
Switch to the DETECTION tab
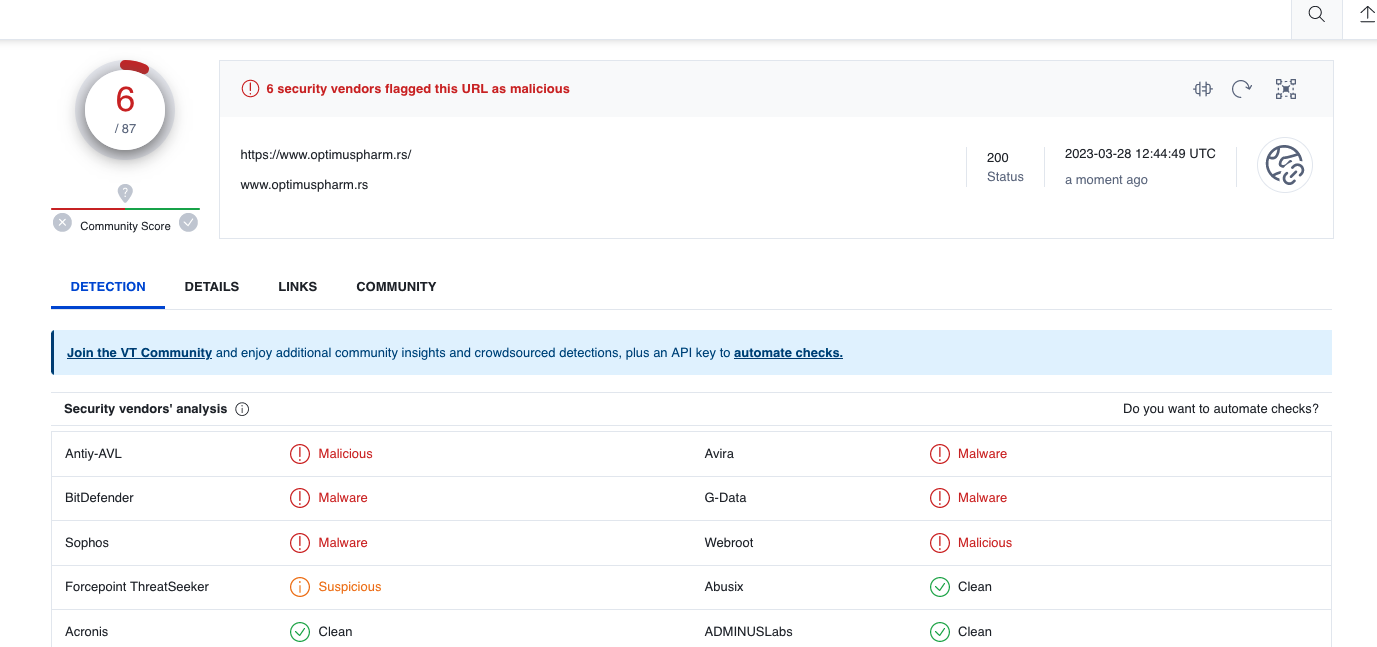[x=108, y=287]
